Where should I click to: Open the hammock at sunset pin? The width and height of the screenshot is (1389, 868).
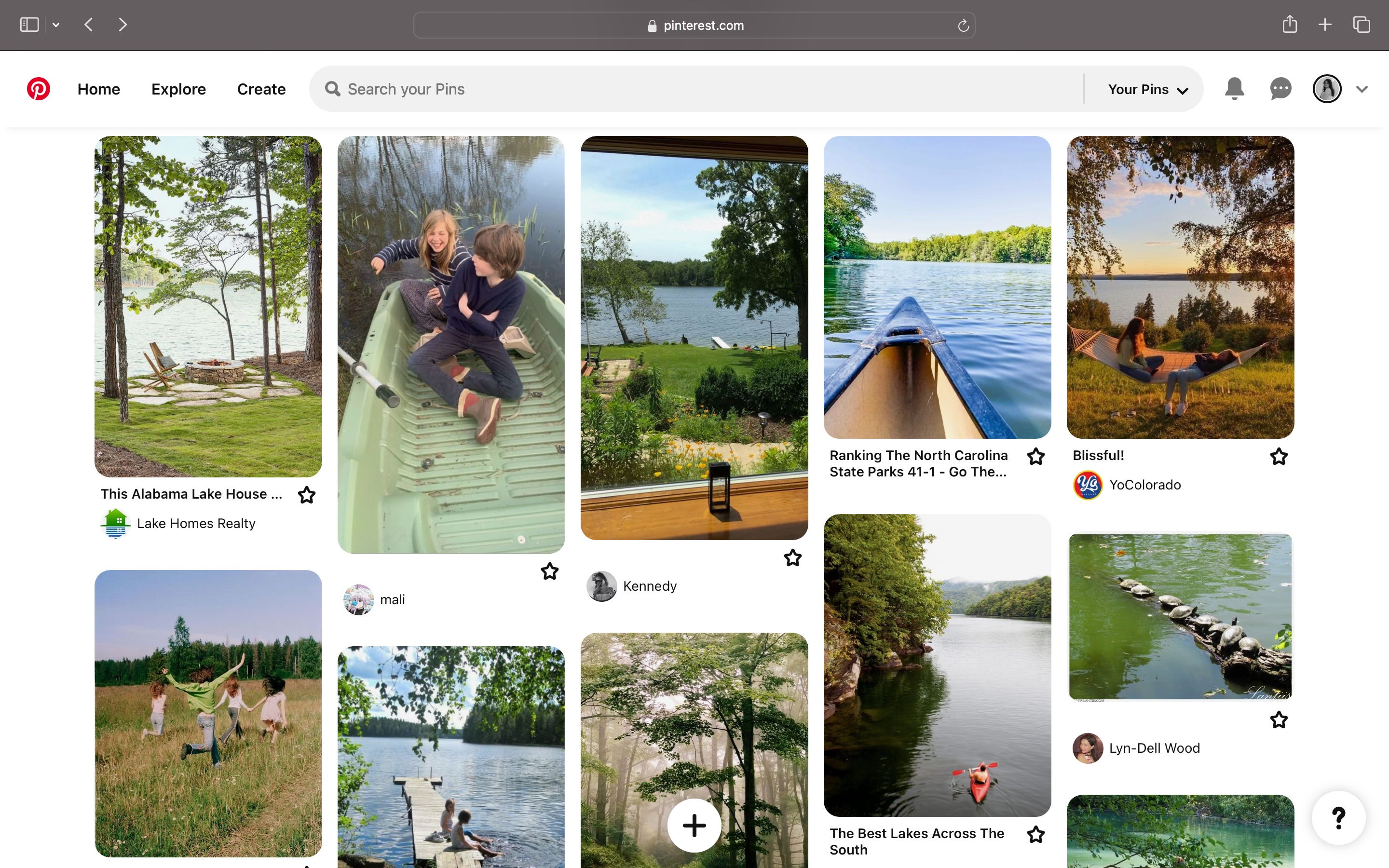1181,287
